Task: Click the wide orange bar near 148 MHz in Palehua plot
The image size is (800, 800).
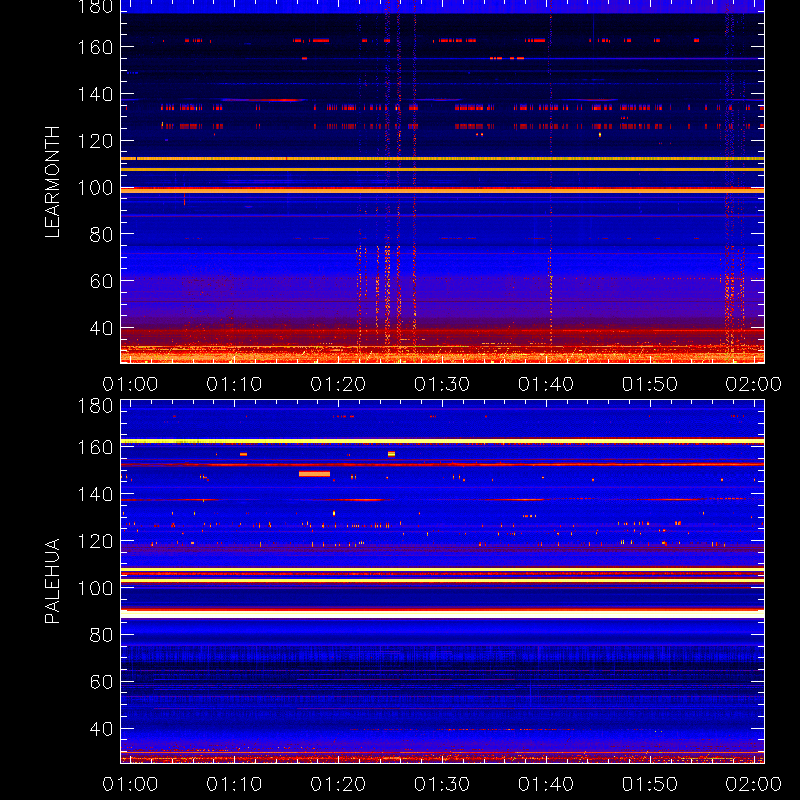Action: pyautogui.click(x=314, y=474)
